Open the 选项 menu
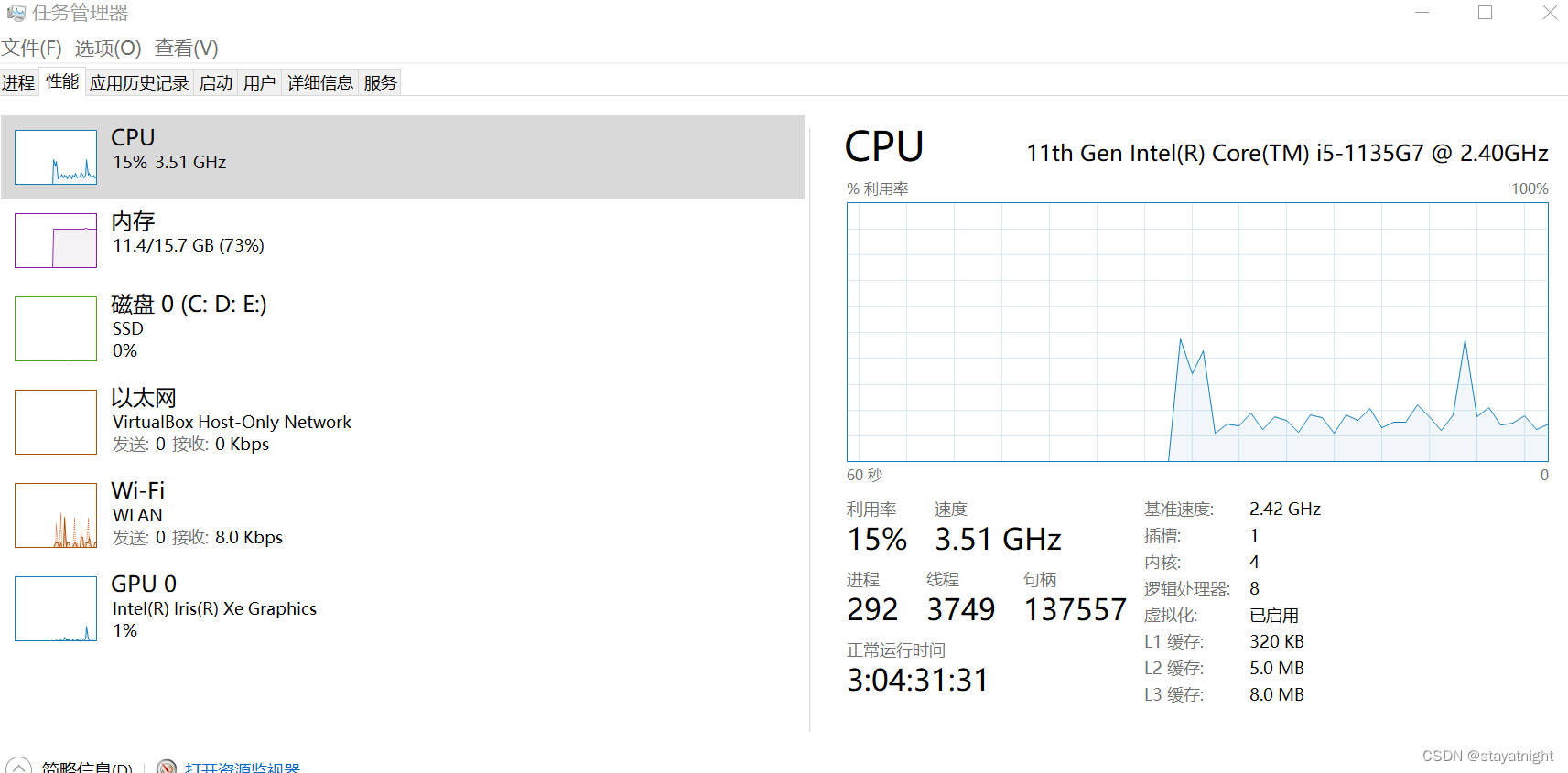The height and width of the screenshot is (773, 1568). (107, 47)
